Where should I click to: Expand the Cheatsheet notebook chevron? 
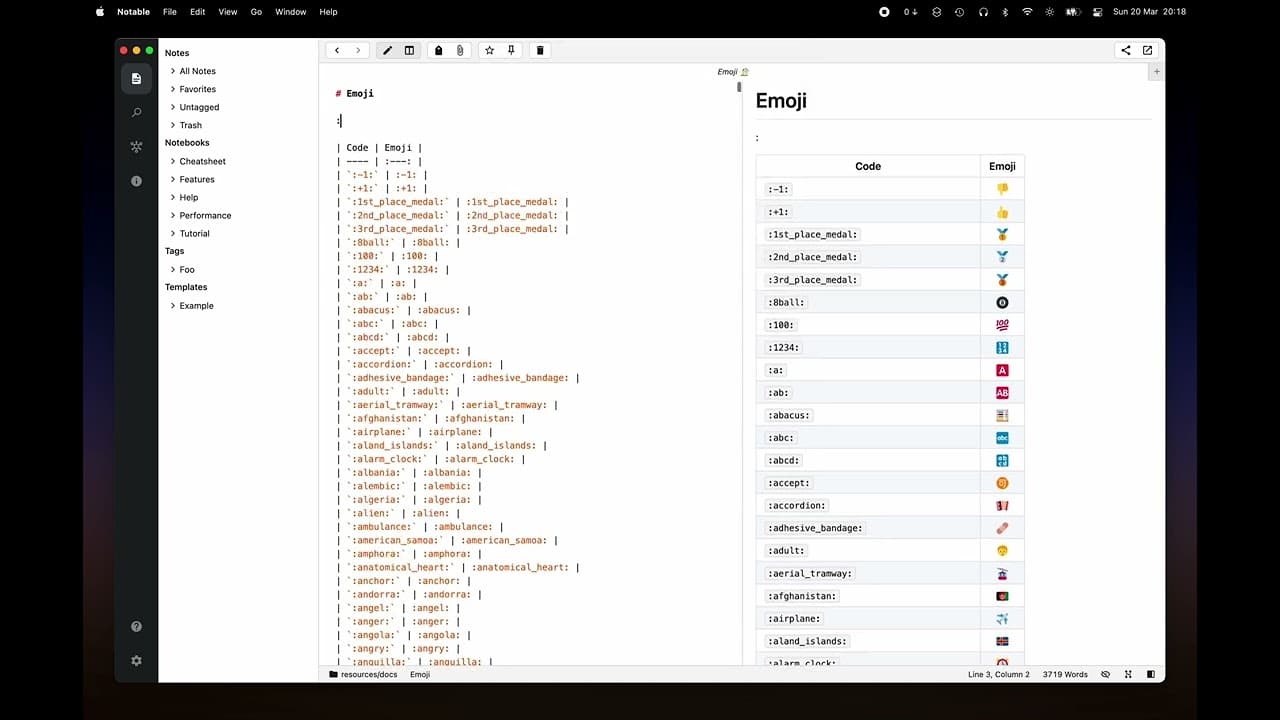click(x=173, y=161)
